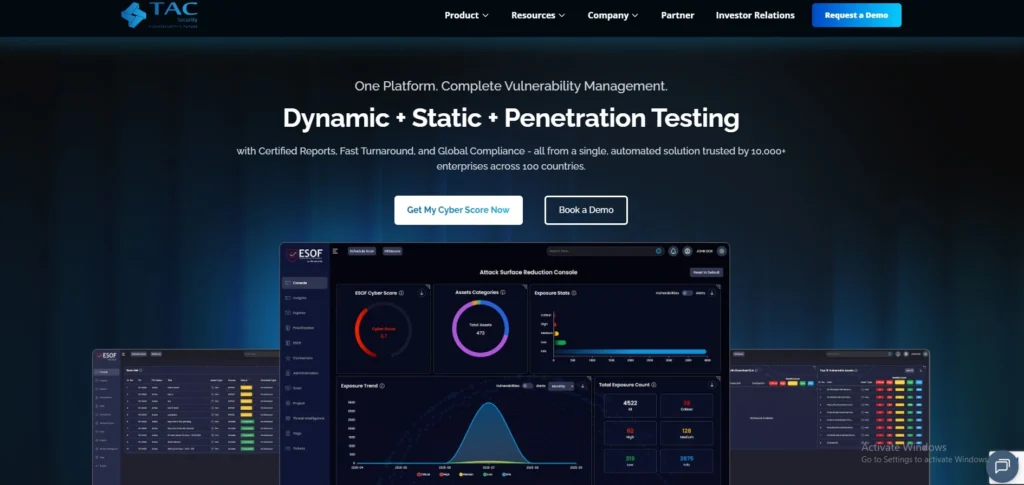1024x485 pixels.
Task: Download the Total Exposure Count card
Action: pos(712,385)
